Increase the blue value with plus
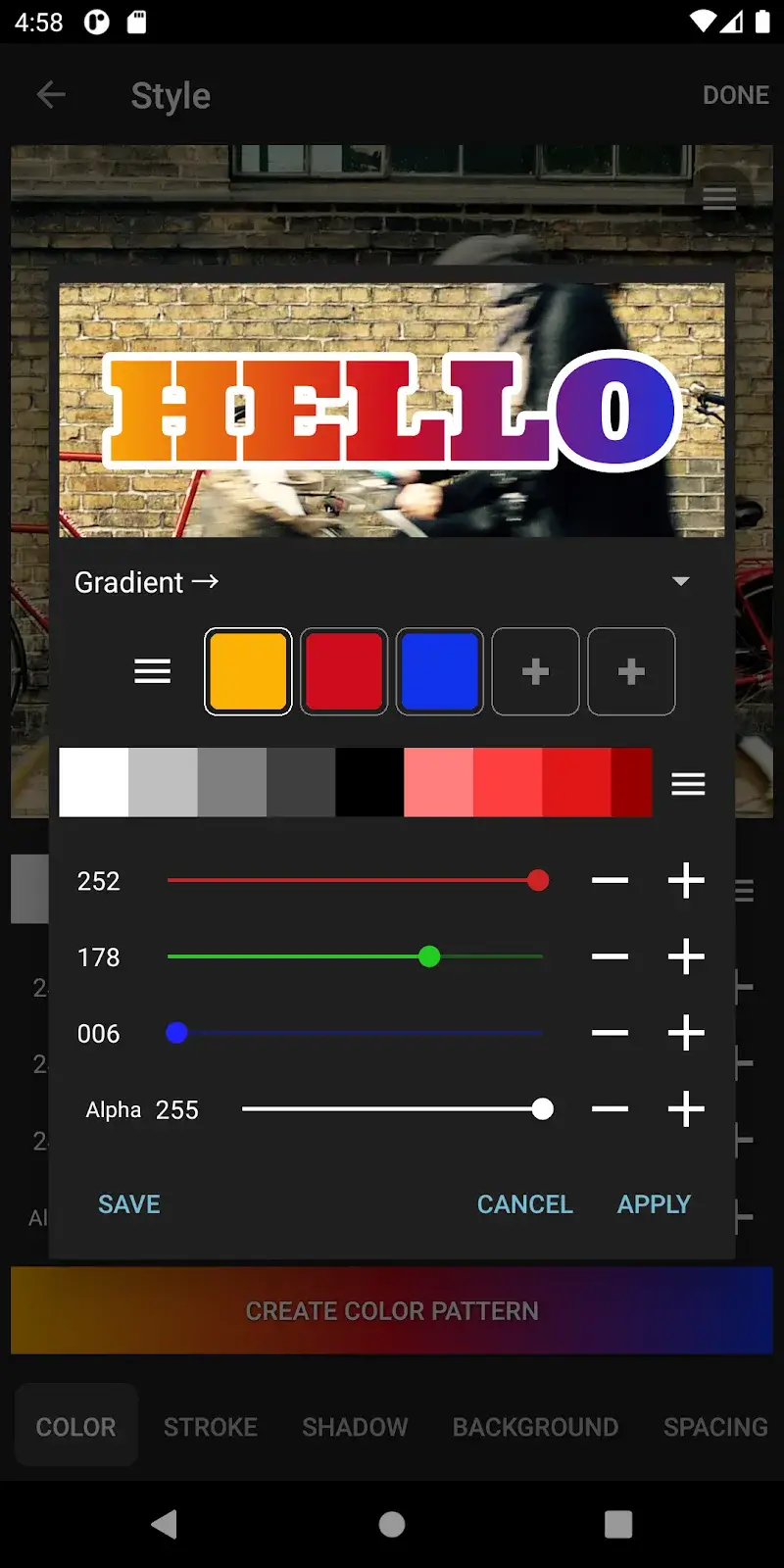The height and width of the screenshot is (1568, 784). coord(686,1033)
